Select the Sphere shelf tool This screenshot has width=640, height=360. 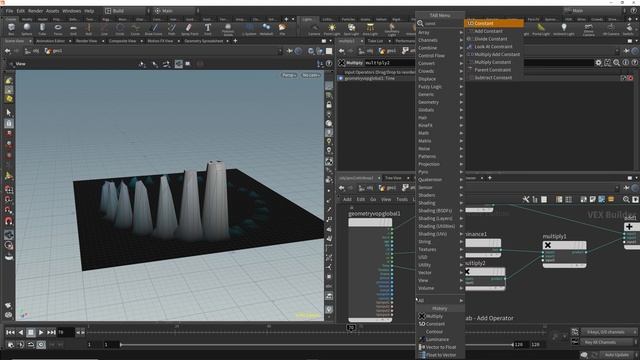[x=27, y=29]
